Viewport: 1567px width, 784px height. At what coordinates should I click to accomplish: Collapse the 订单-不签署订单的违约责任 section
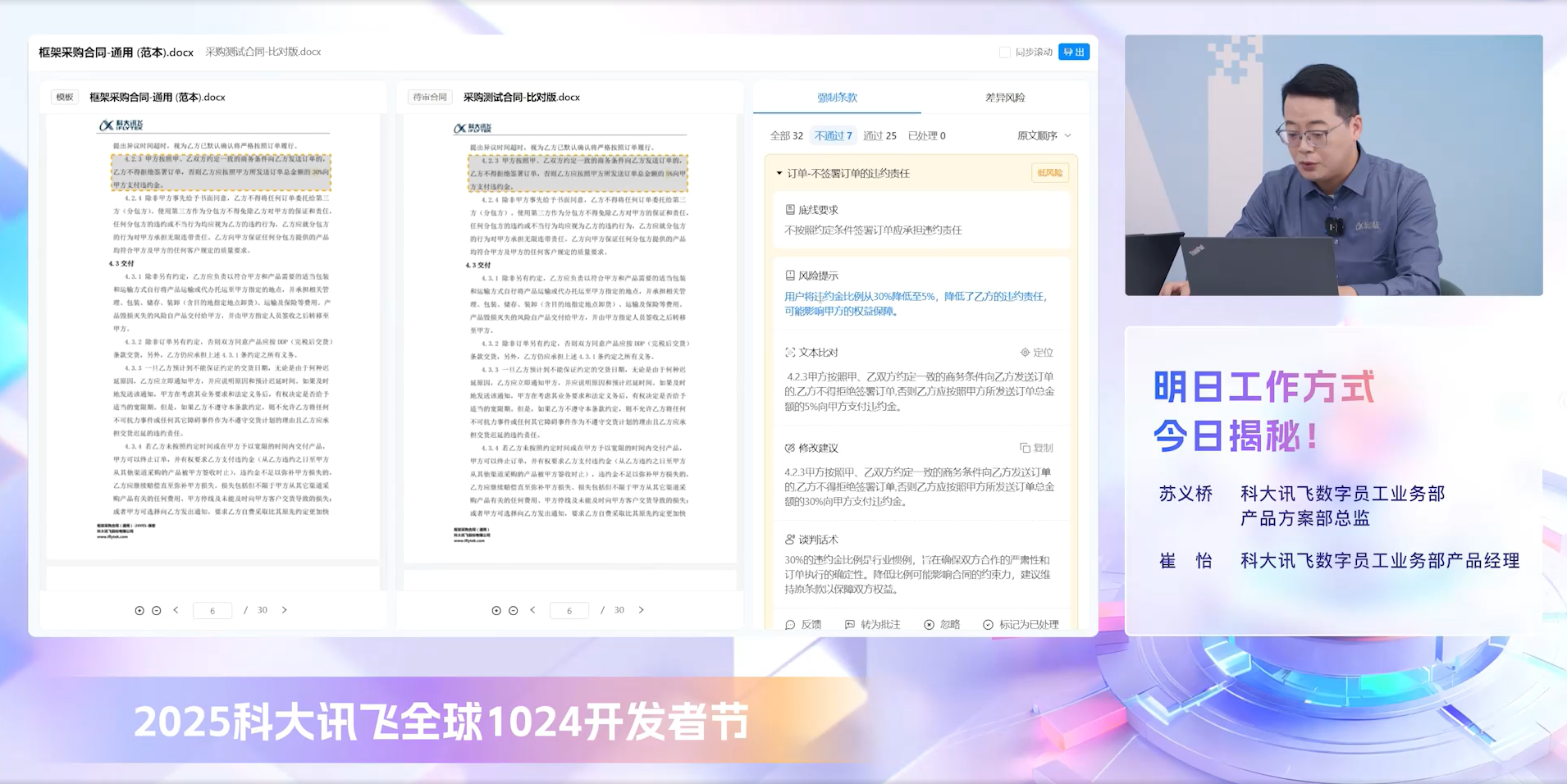779,174
